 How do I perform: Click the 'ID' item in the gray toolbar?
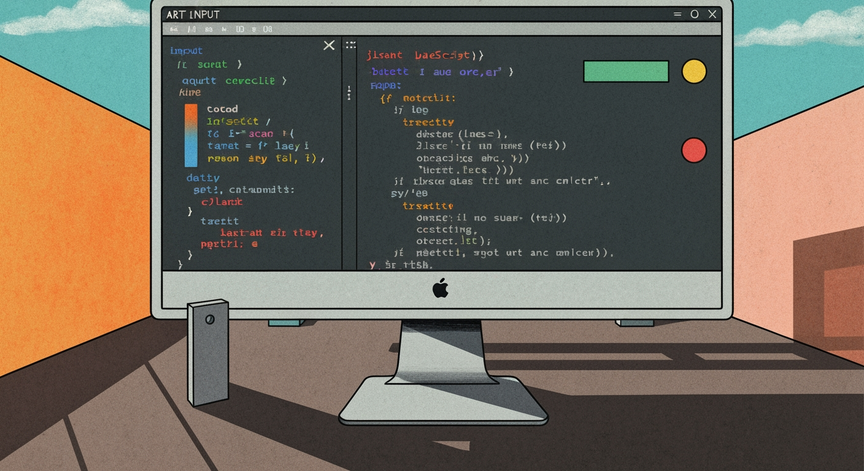(240, 29)
